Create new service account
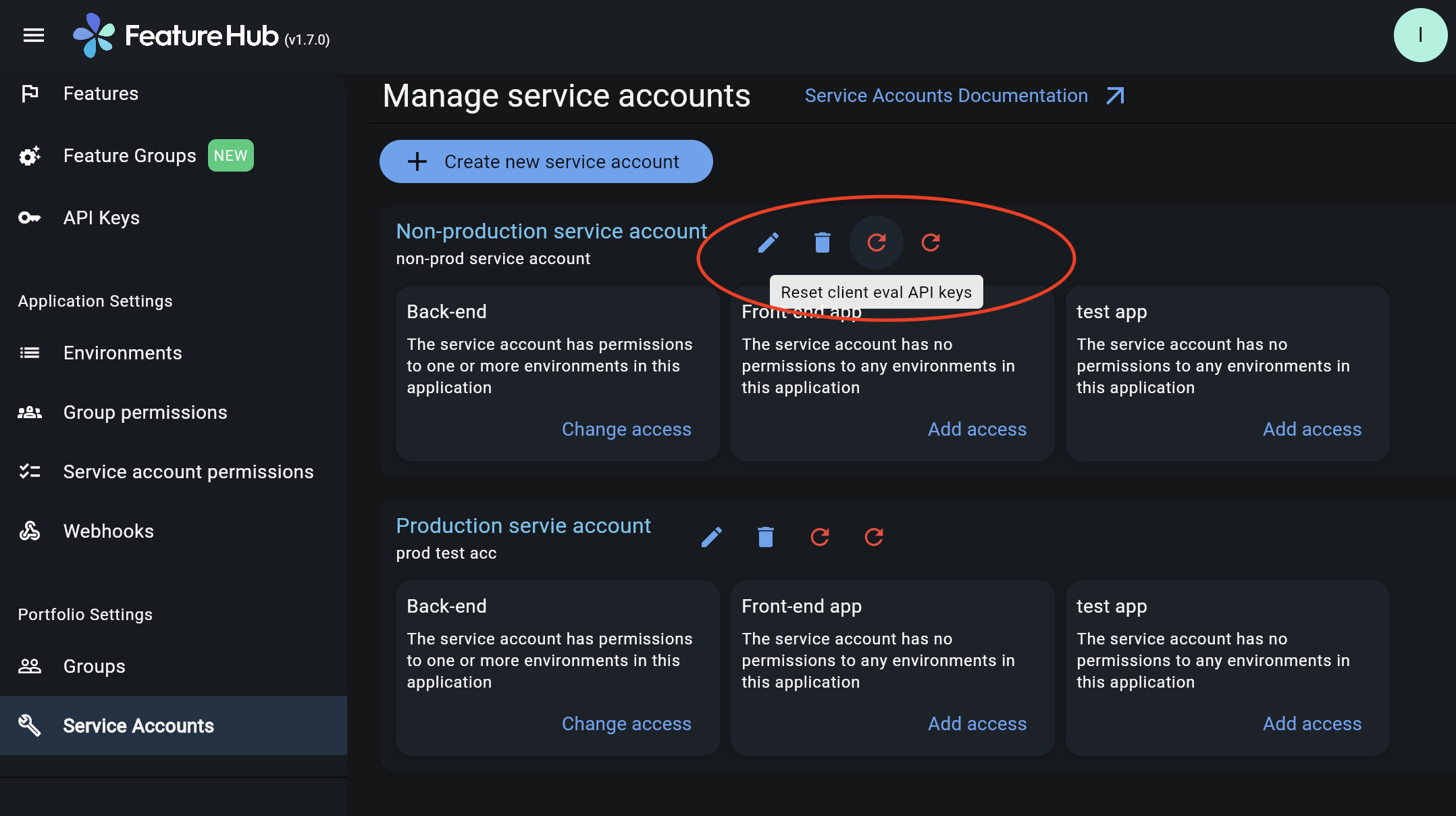Screen dimensions: 1456x816 [546, 161]
